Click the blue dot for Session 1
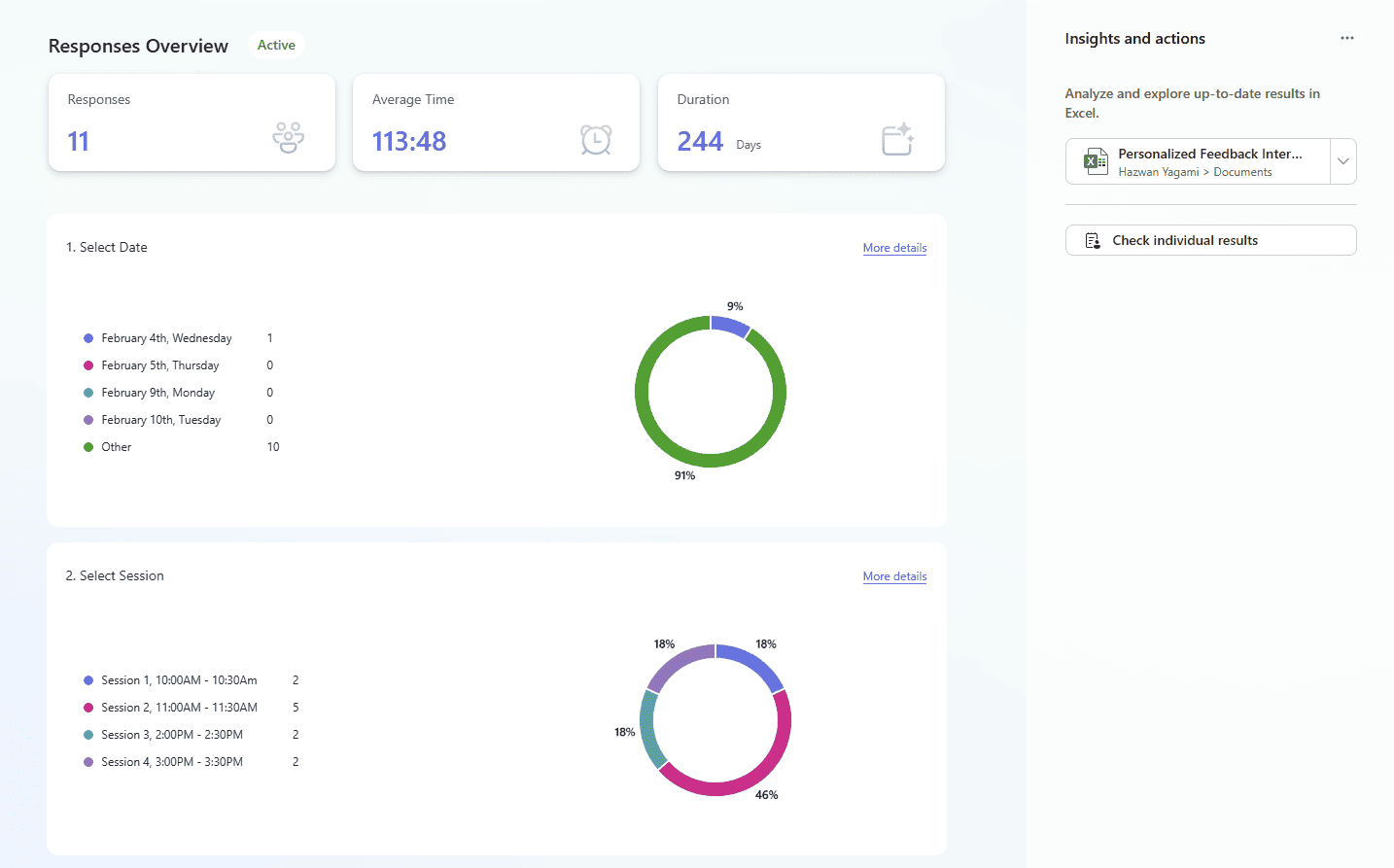This screenshot has width=1394, height=868. click(88, 680)
